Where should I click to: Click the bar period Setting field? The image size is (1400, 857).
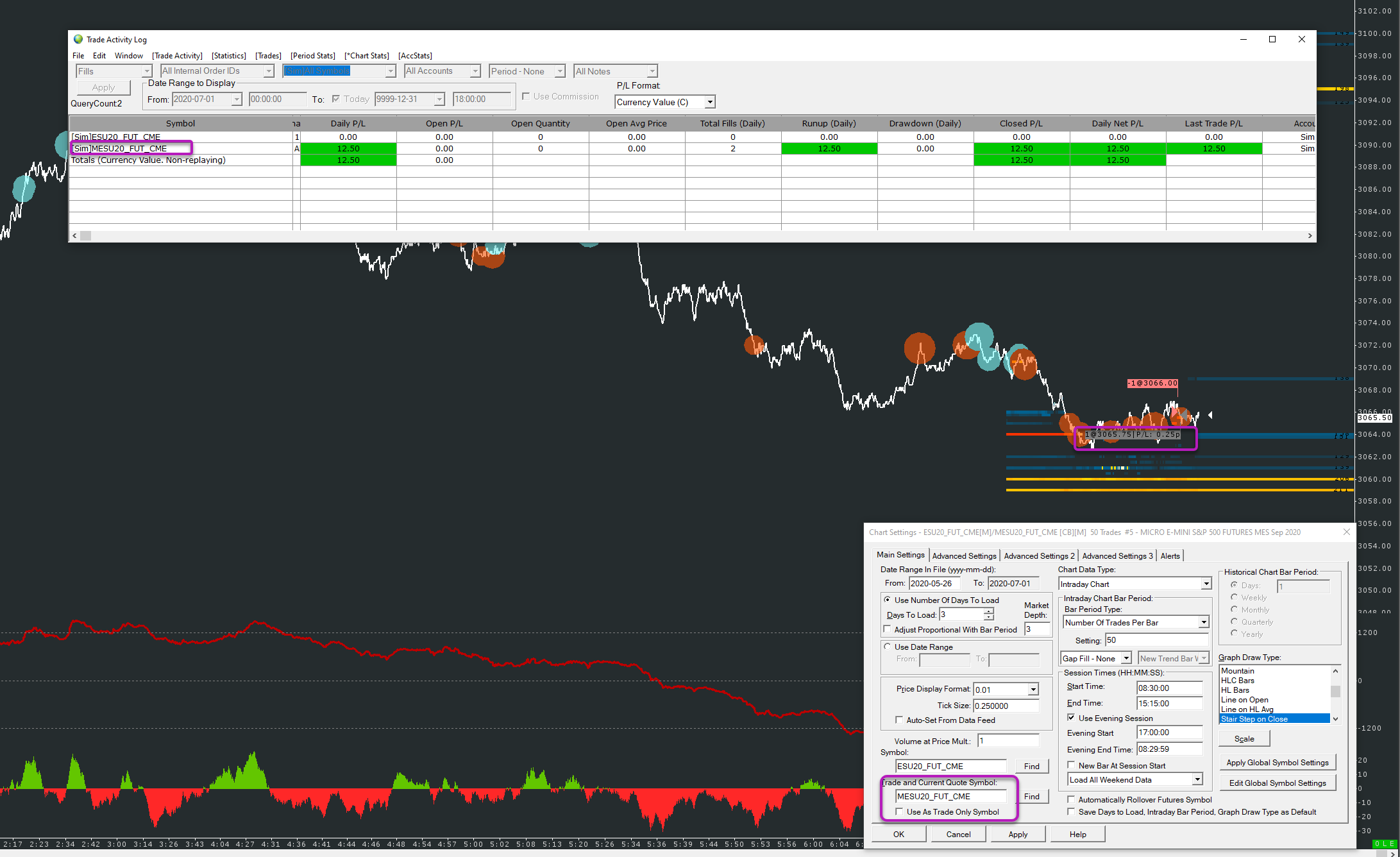1156,640
